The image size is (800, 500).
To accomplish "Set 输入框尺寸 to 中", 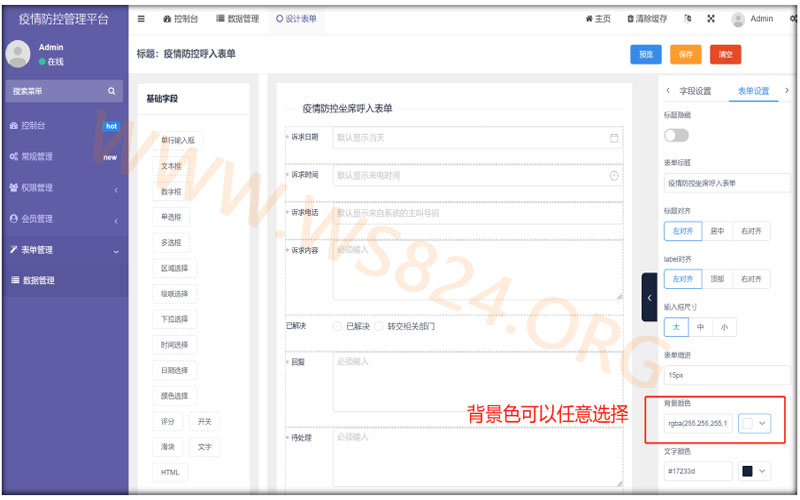I will pos(701,327).
